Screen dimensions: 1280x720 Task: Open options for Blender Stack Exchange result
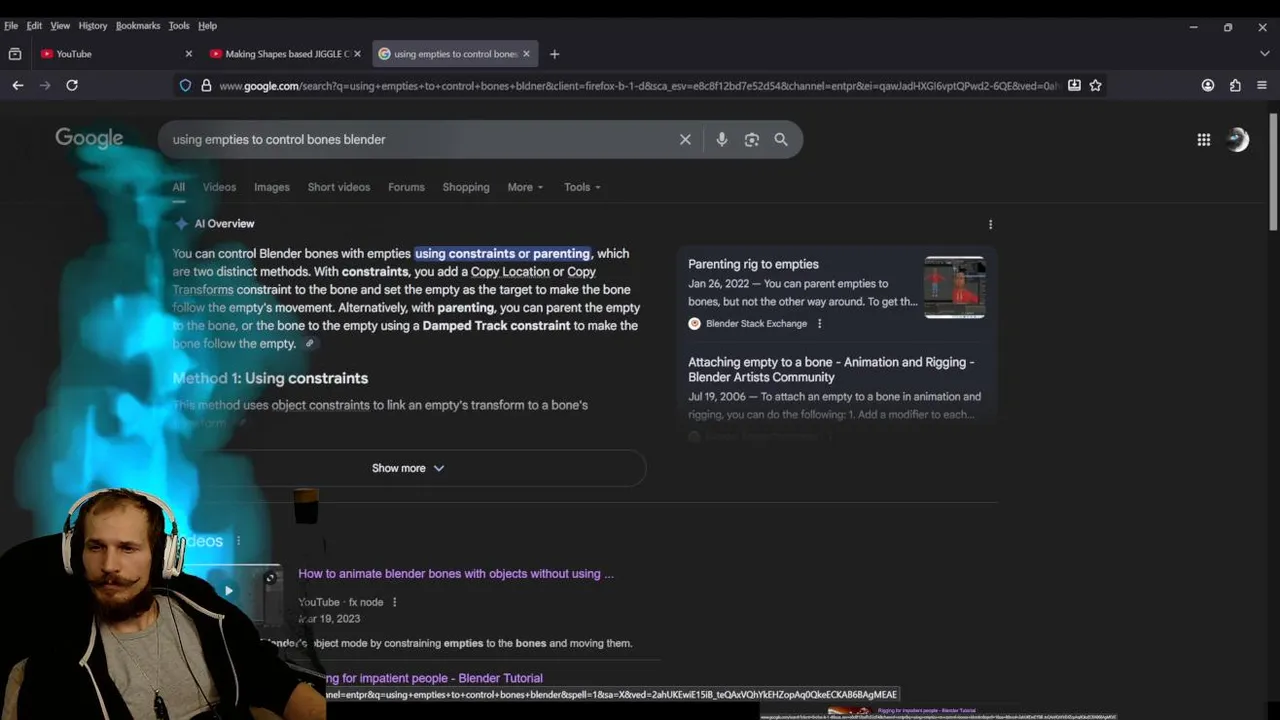pyautogui.click(x=819, y=324)
